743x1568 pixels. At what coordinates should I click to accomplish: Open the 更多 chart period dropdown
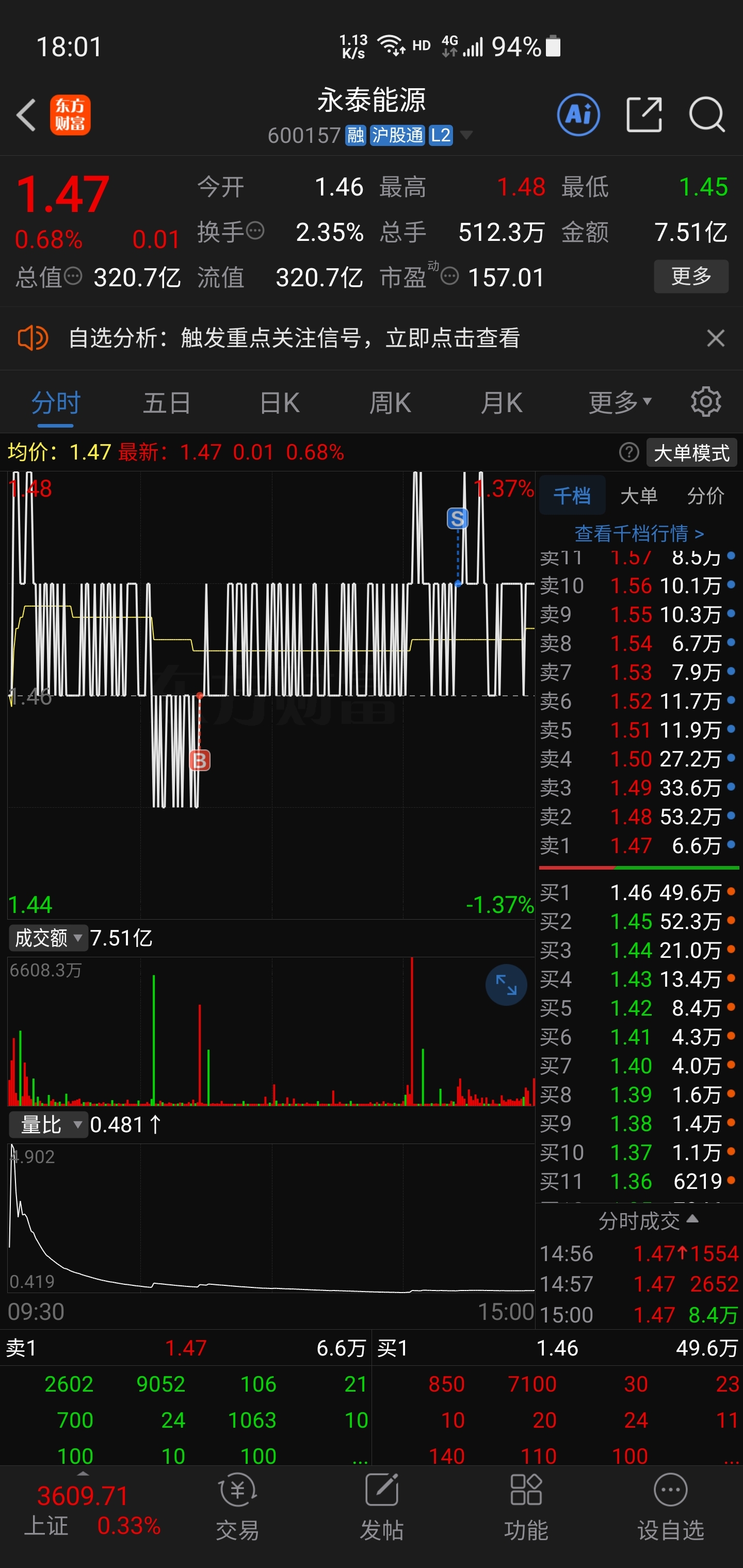click(x=620, y=402)
